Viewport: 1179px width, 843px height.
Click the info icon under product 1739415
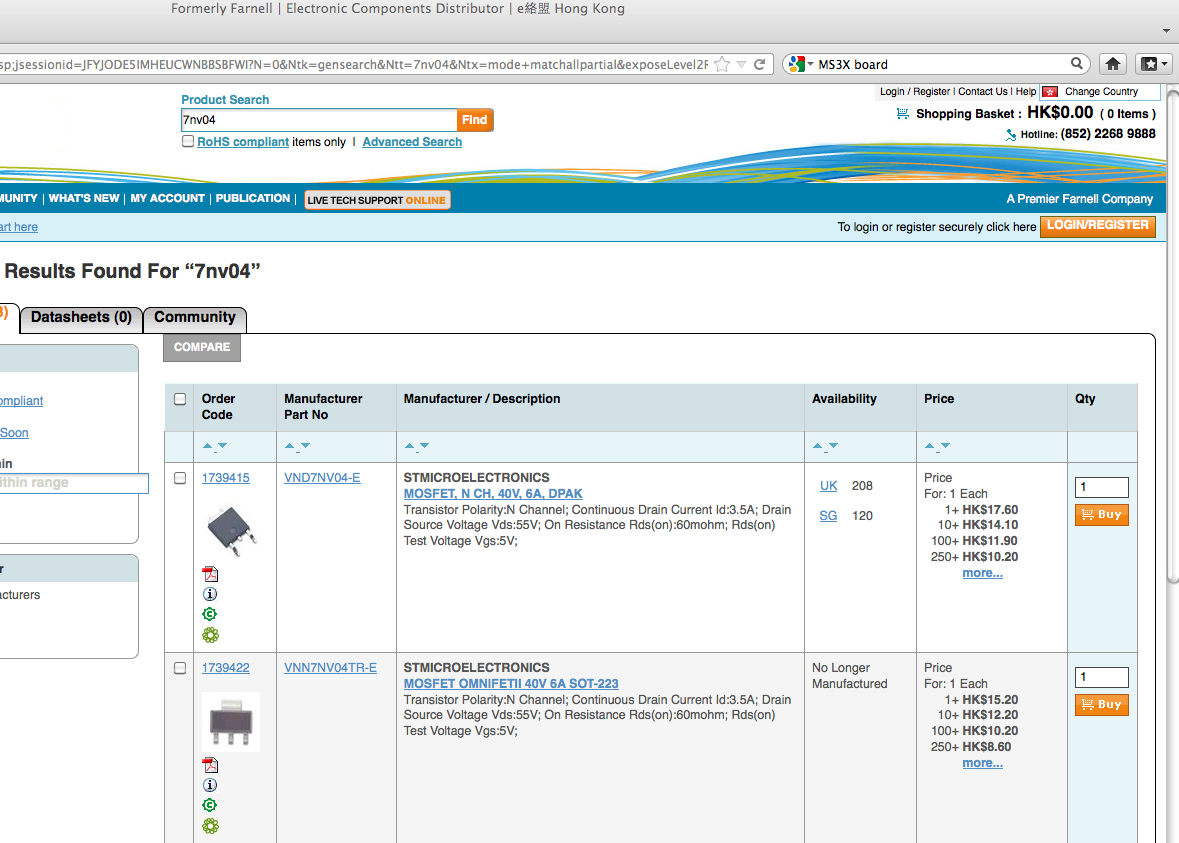coord(210,594)
